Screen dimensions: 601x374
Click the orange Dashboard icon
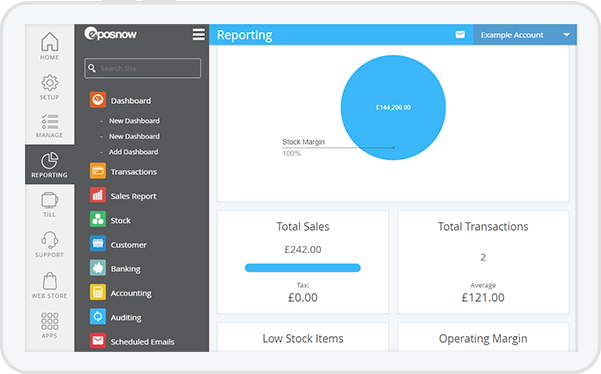point(98,100)
